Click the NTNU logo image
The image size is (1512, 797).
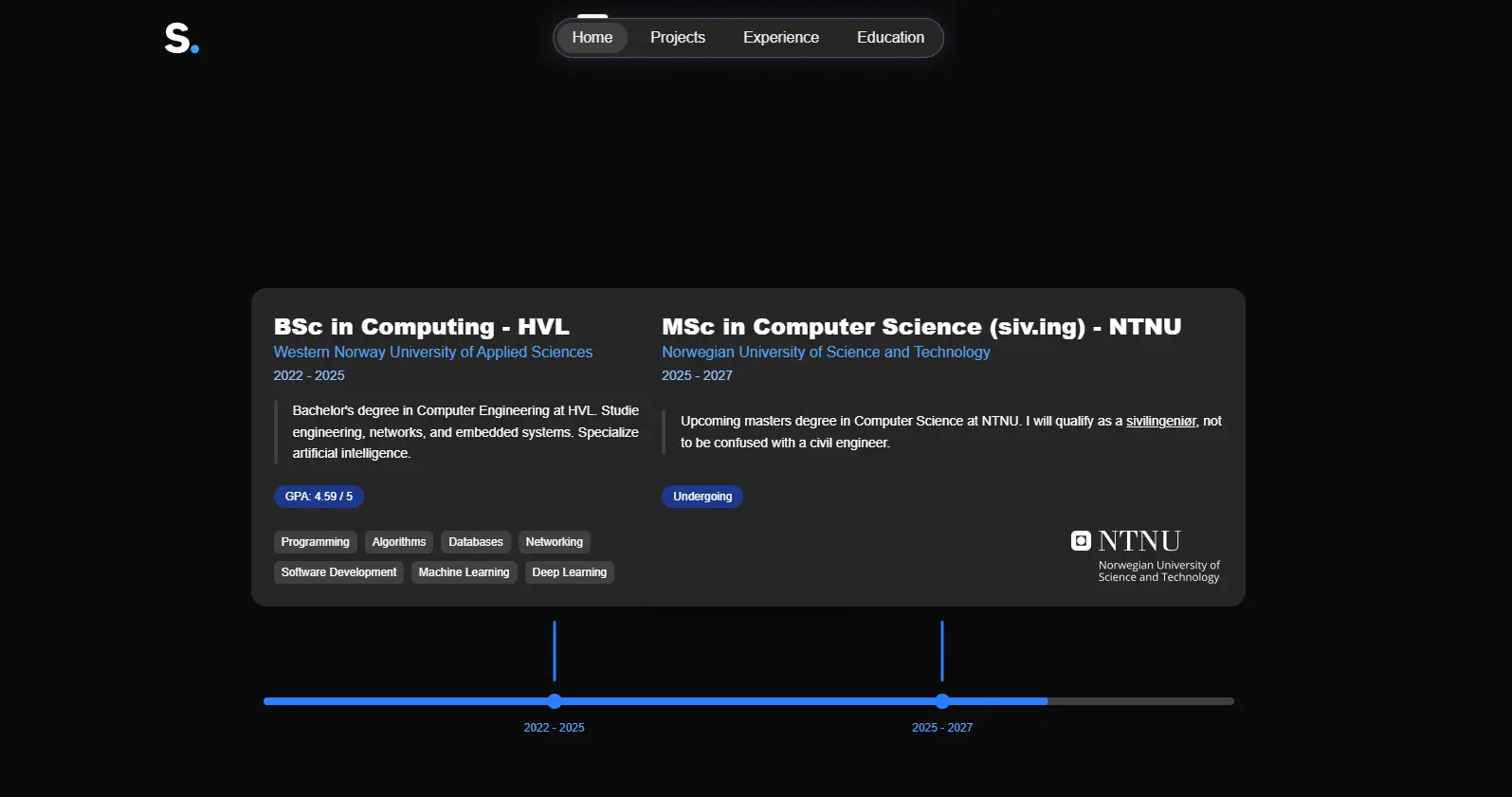coord(1146,556)
